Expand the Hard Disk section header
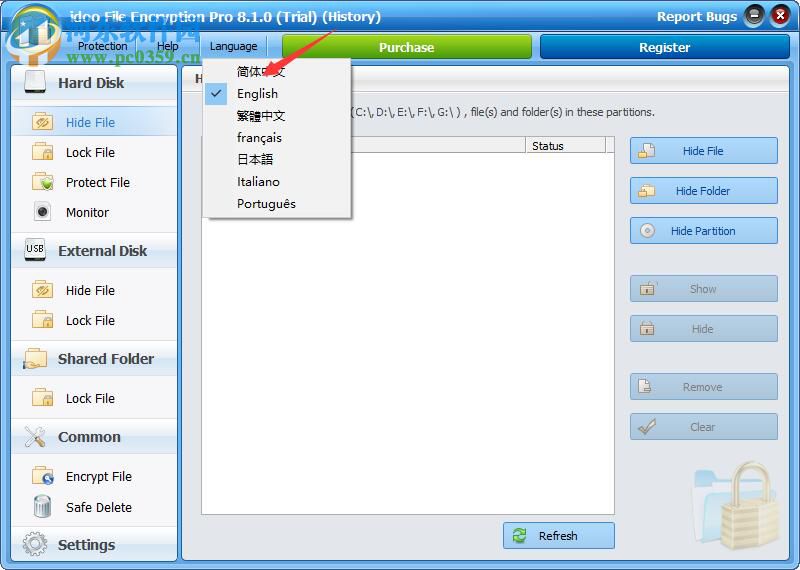The image size is (800, 570). [94, 83]
